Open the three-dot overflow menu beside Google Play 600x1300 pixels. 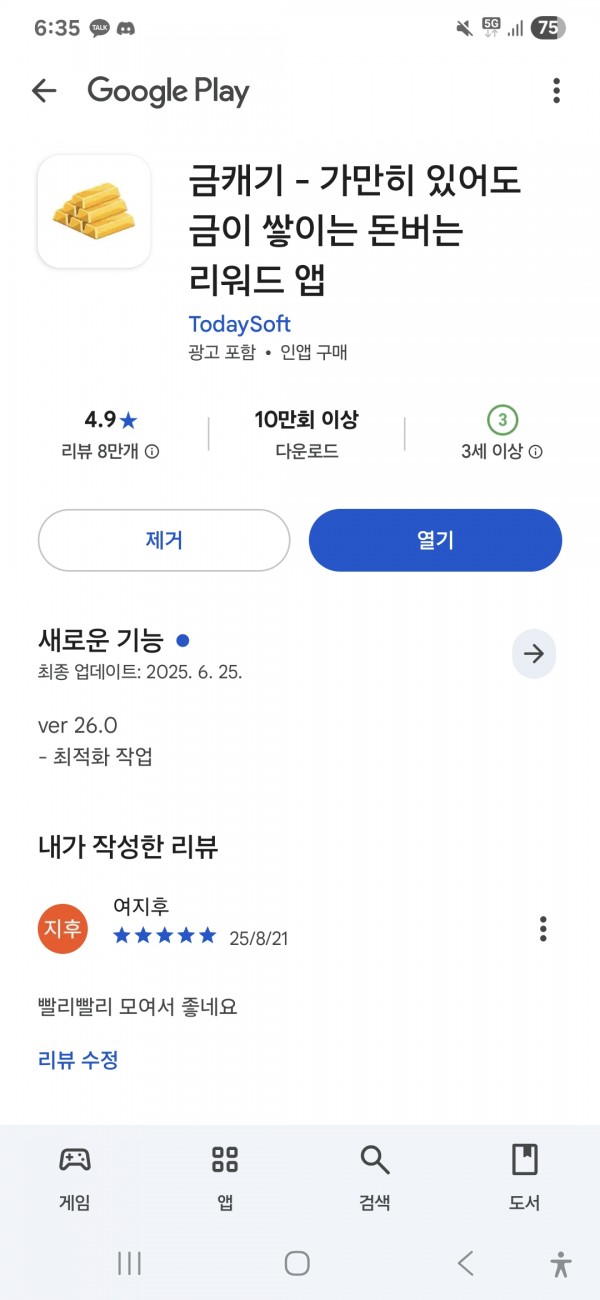coord(556,91)
